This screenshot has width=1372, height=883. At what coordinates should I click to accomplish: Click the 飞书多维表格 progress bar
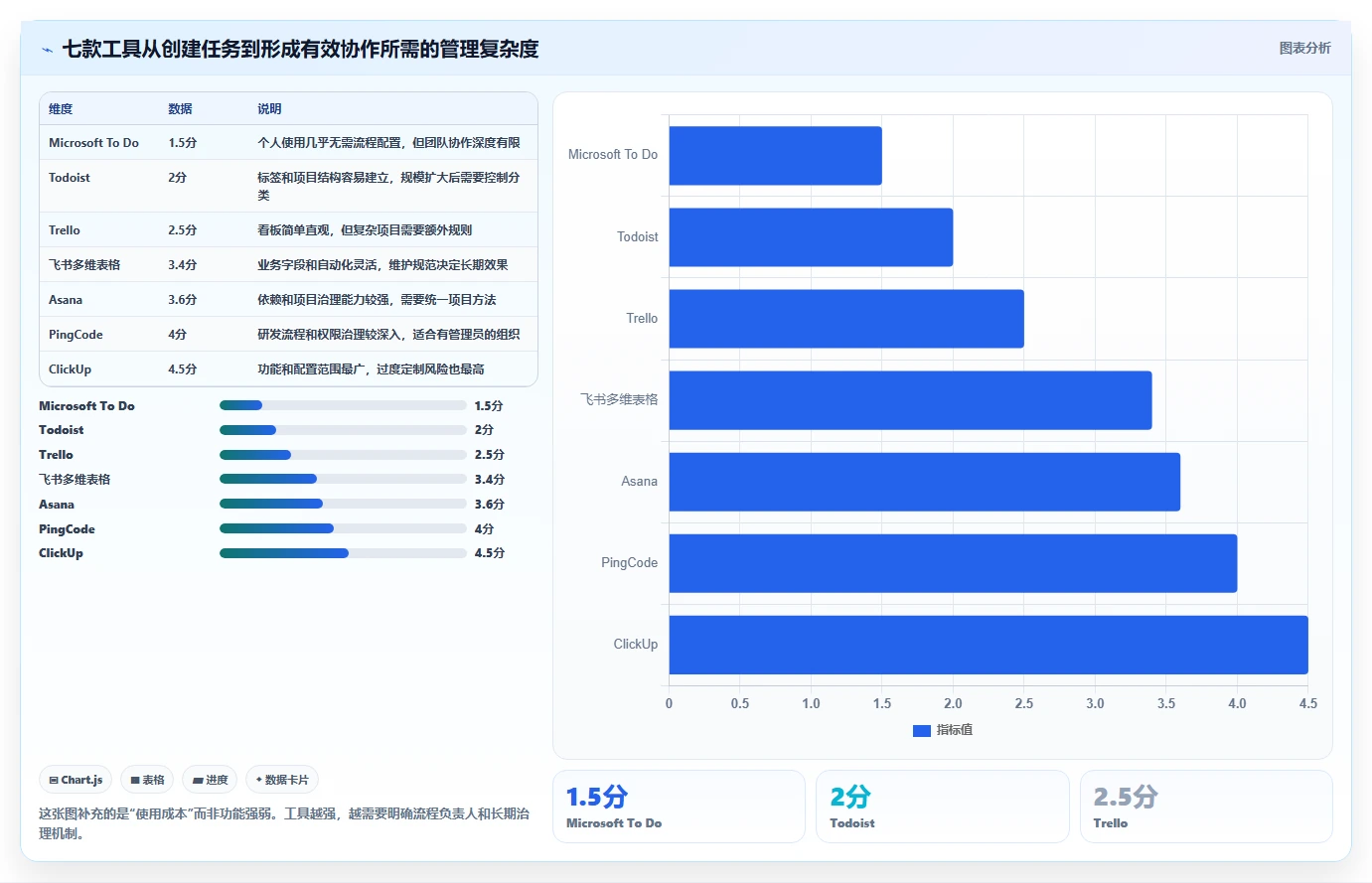tap(343, 479)
